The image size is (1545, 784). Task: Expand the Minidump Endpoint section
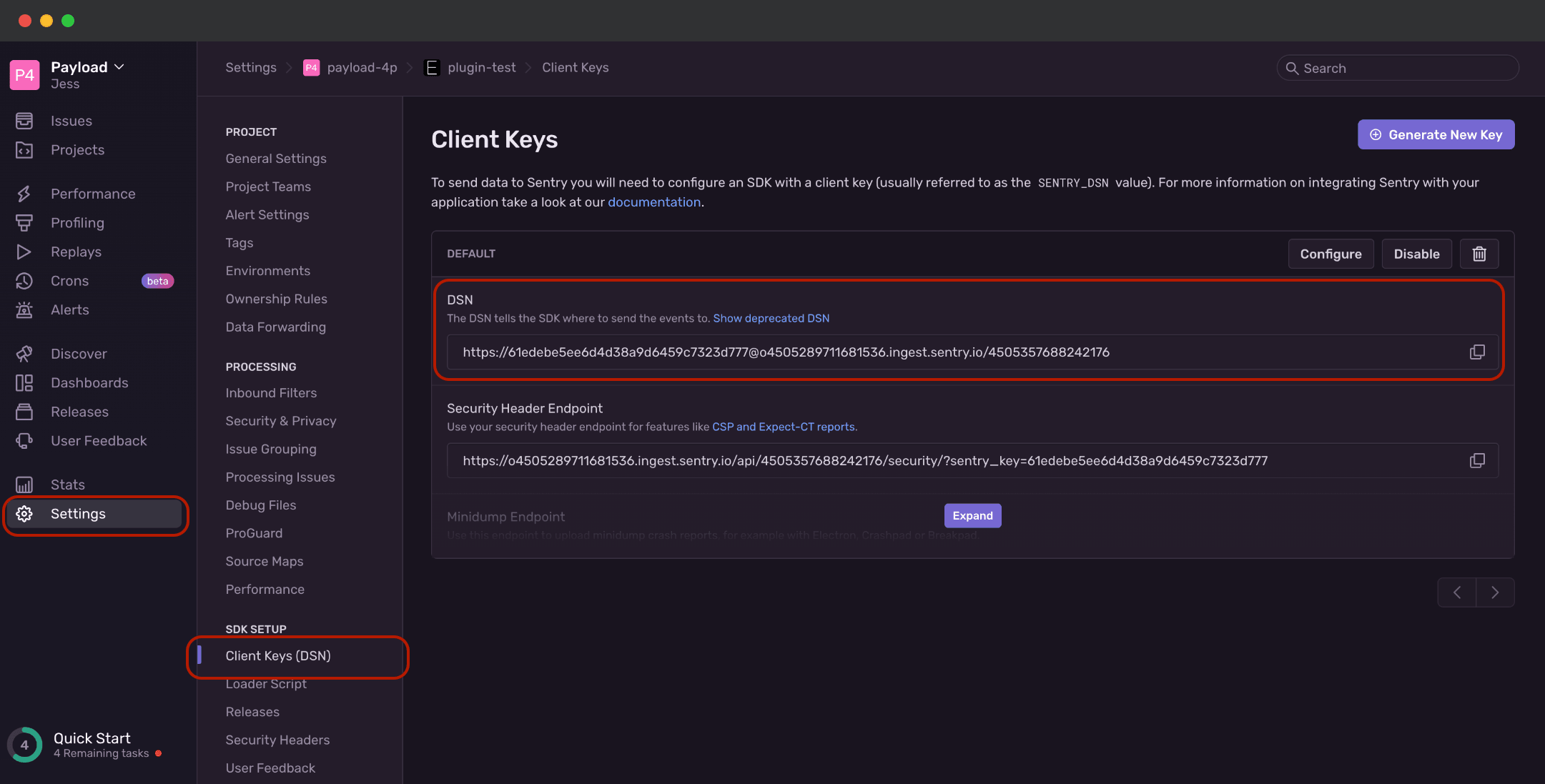coord(972,516)
